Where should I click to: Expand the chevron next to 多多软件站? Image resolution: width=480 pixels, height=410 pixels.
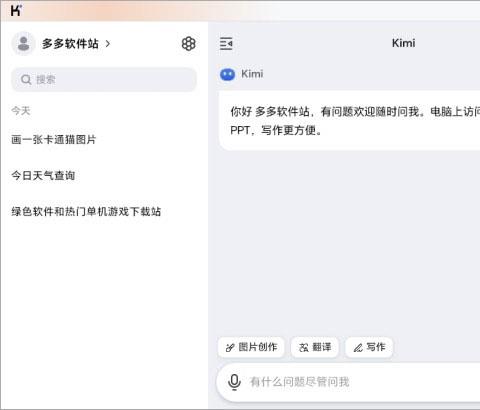coord(108,44)
